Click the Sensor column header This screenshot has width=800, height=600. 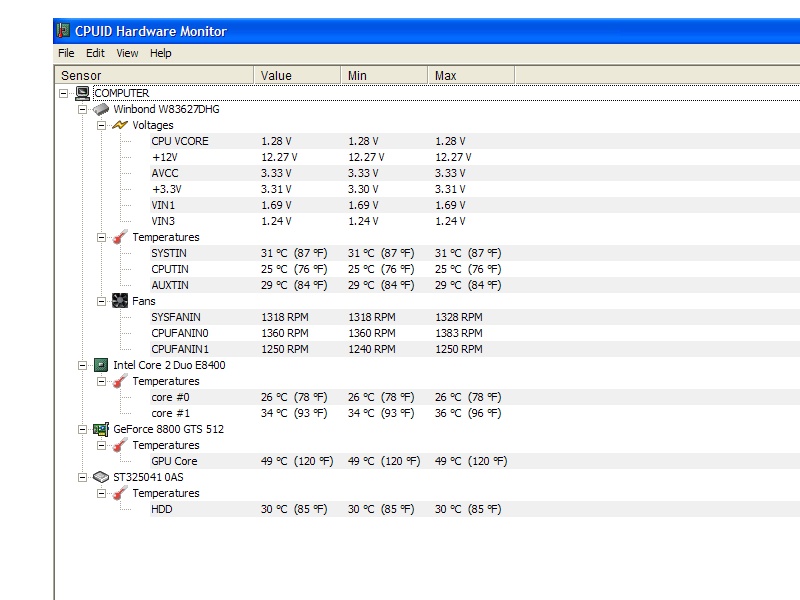pyautogui.click(x=154, y=76)
